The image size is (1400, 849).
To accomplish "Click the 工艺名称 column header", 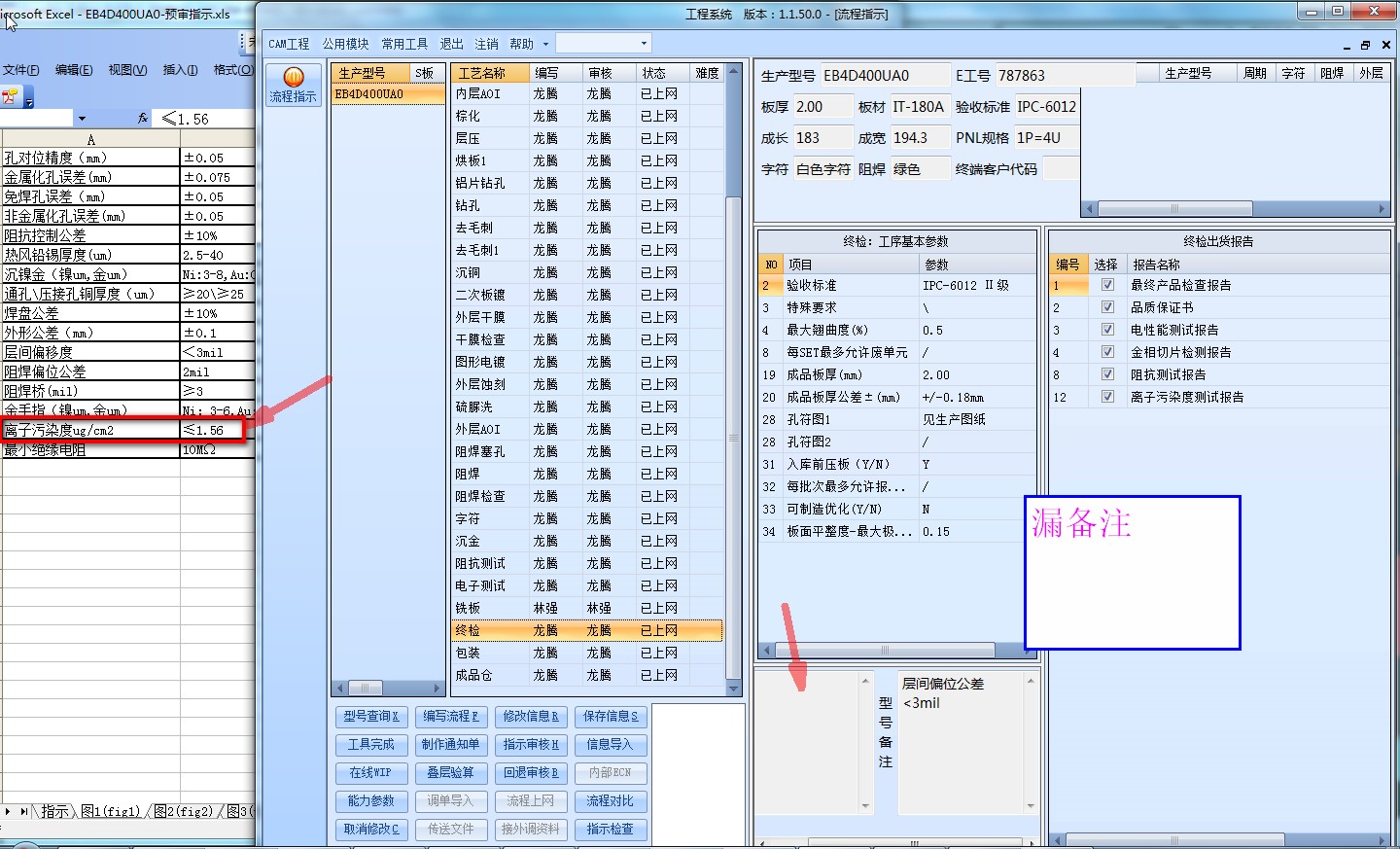I will click(490, 73).
